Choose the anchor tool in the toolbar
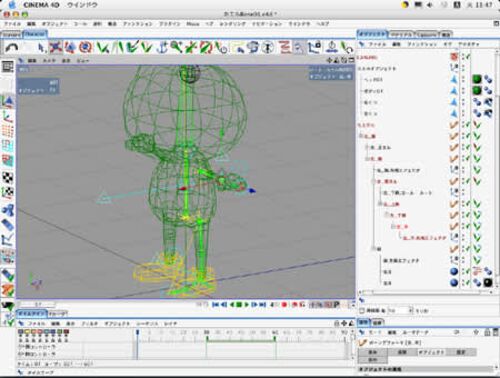Screen dimensions: 500x378 (163, 47)
